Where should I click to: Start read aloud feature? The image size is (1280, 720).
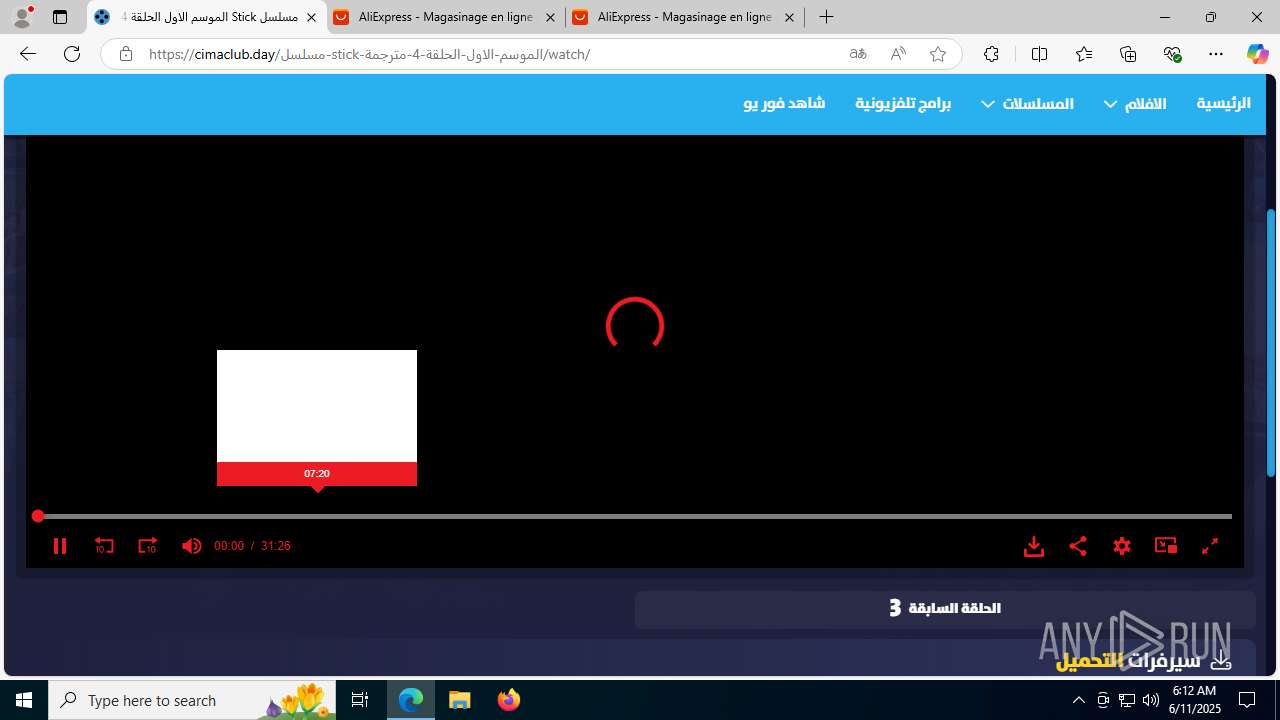pos(898,54)
